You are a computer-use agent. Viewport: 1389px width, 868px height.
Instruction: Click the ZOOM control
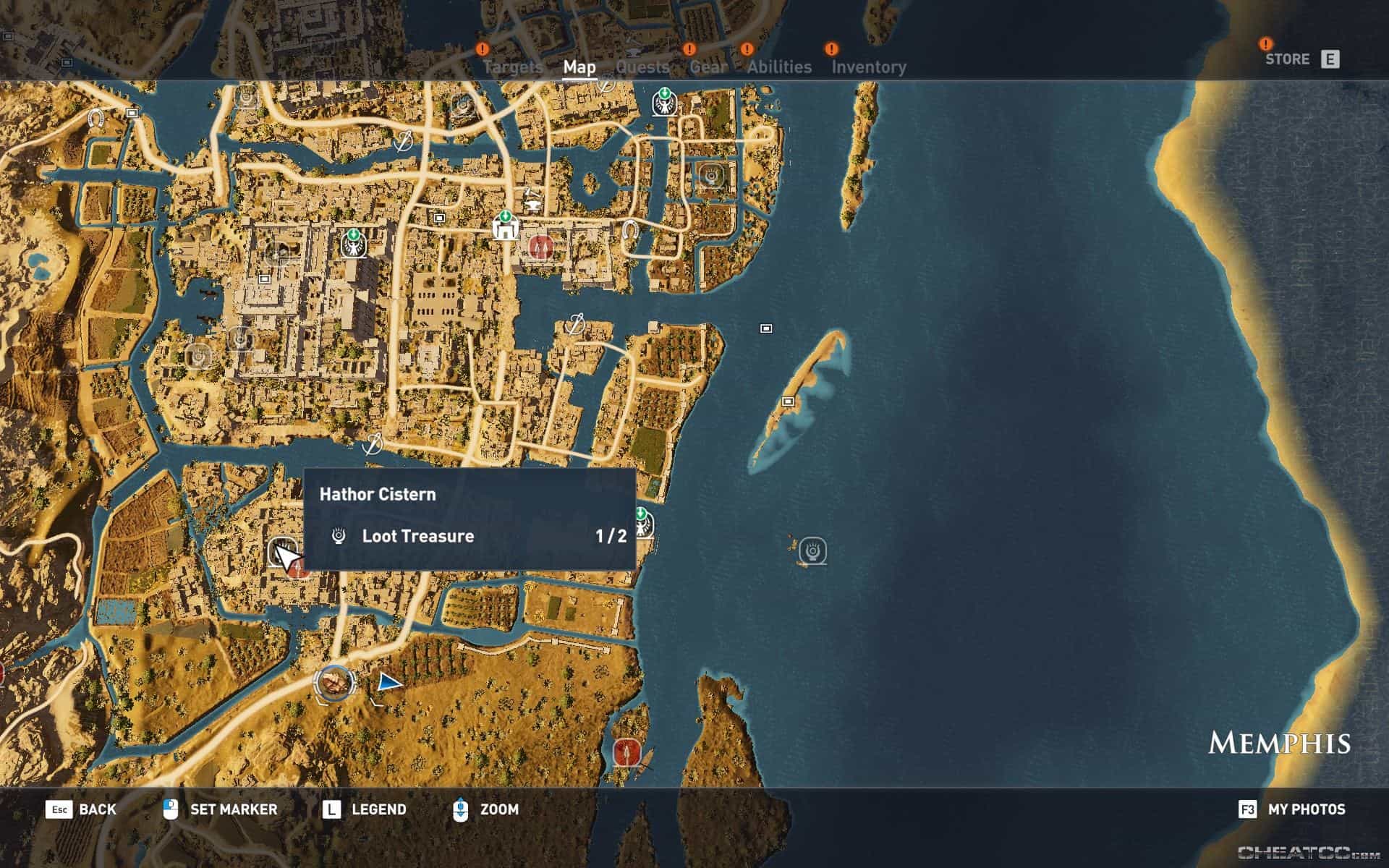pos(485,809)
